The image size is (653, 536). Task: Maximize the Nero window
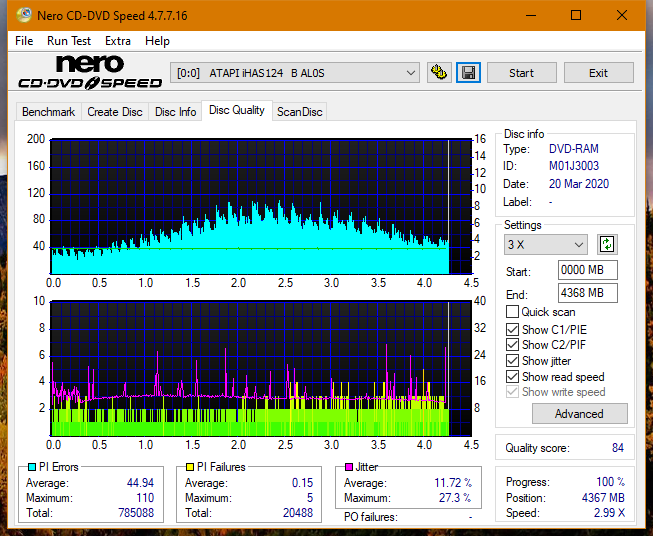click(576, 15)
